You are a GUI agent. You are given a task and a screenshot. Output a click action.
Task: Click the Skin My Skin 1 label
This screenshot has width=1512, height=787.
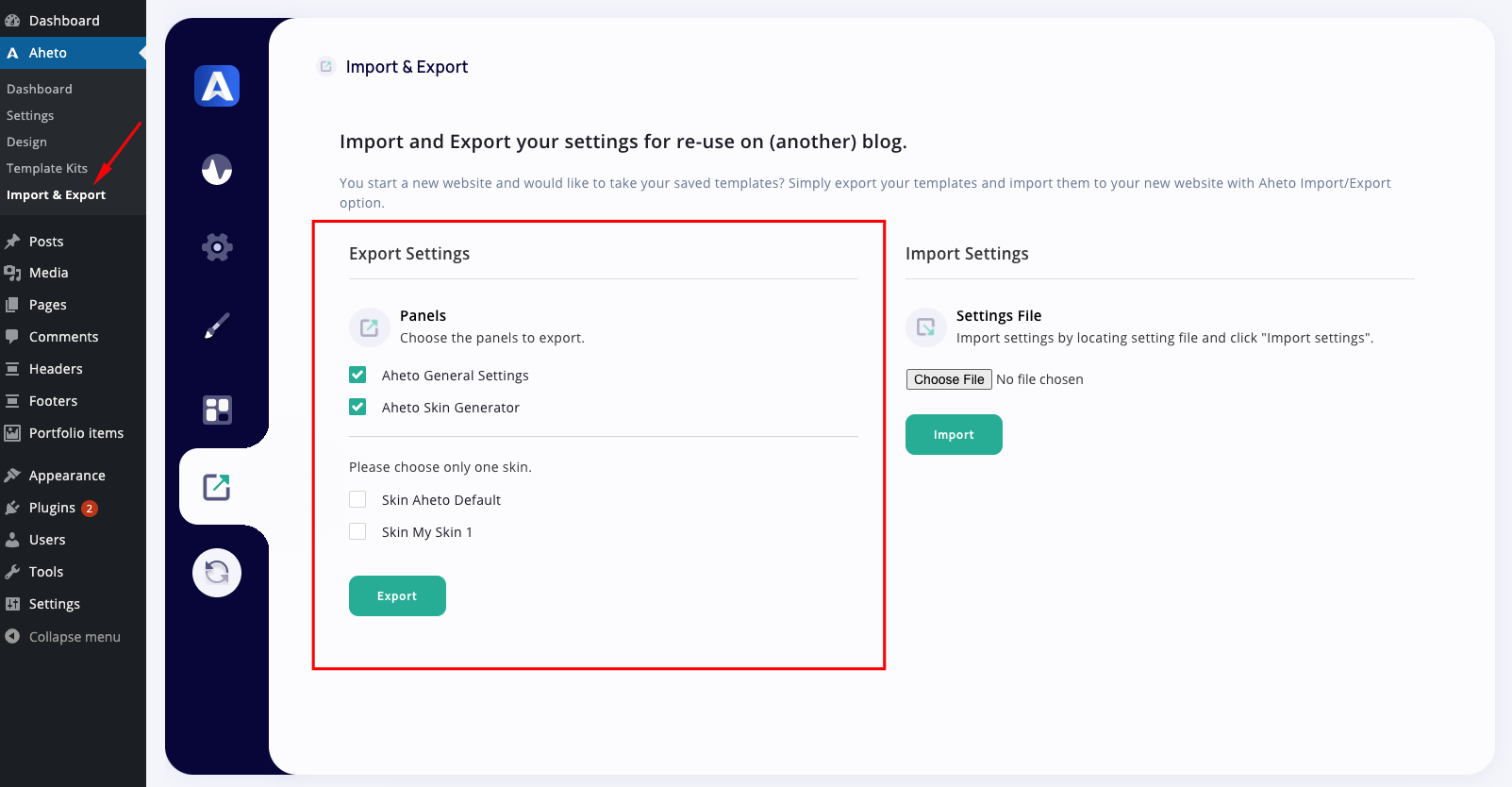(x=427, y=532)
